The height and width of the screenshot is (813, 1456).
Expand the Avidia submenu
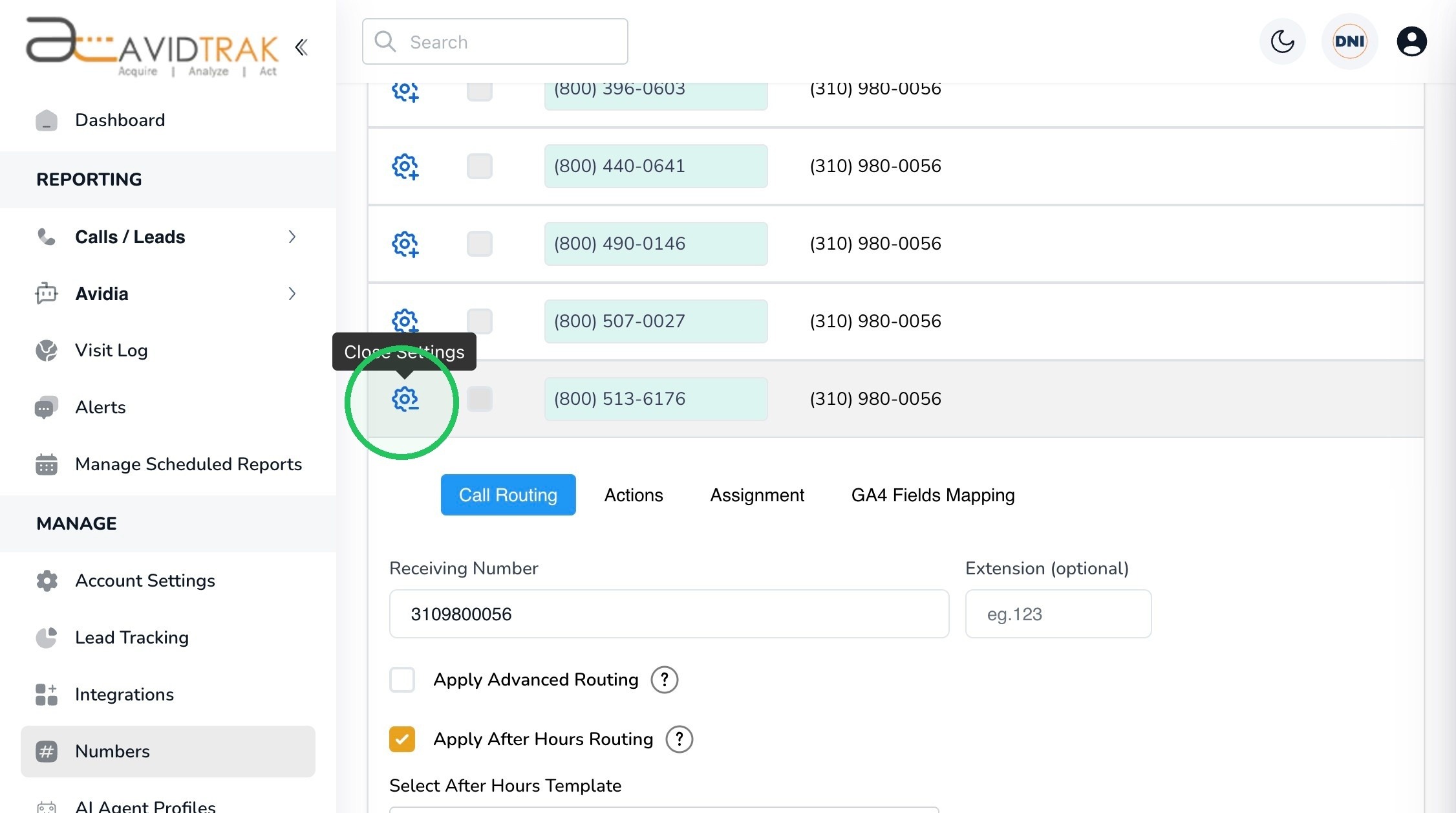point(292,294)
